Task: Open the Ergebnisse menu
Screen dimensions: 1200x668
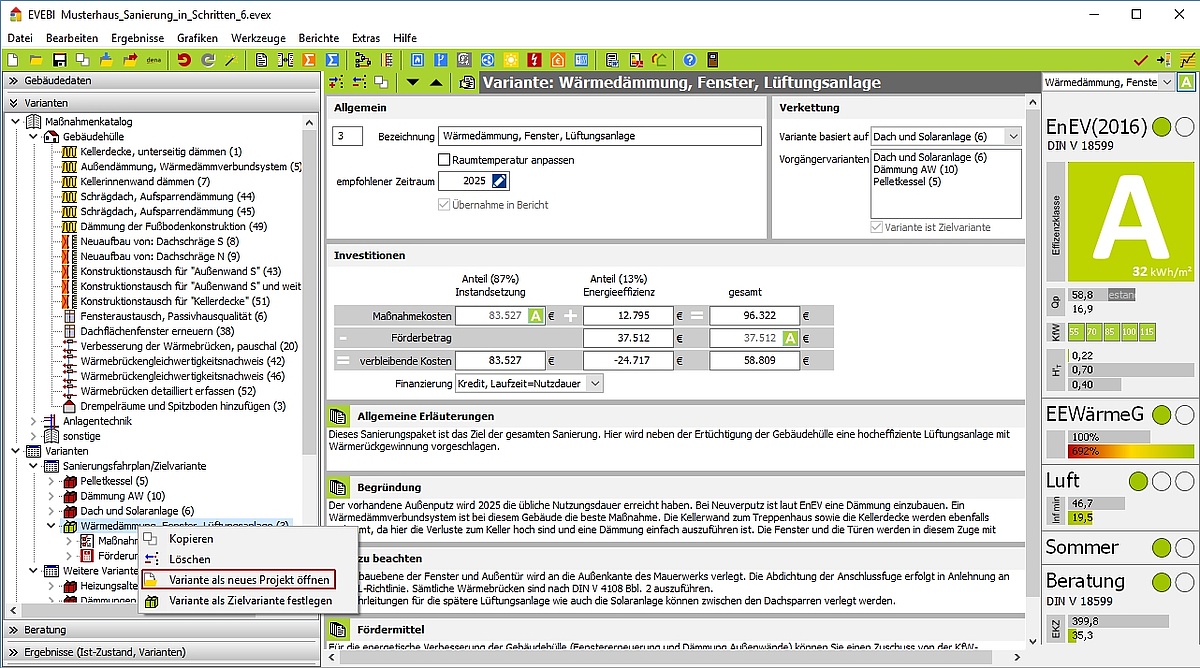Action: click(x=138, y=38)
